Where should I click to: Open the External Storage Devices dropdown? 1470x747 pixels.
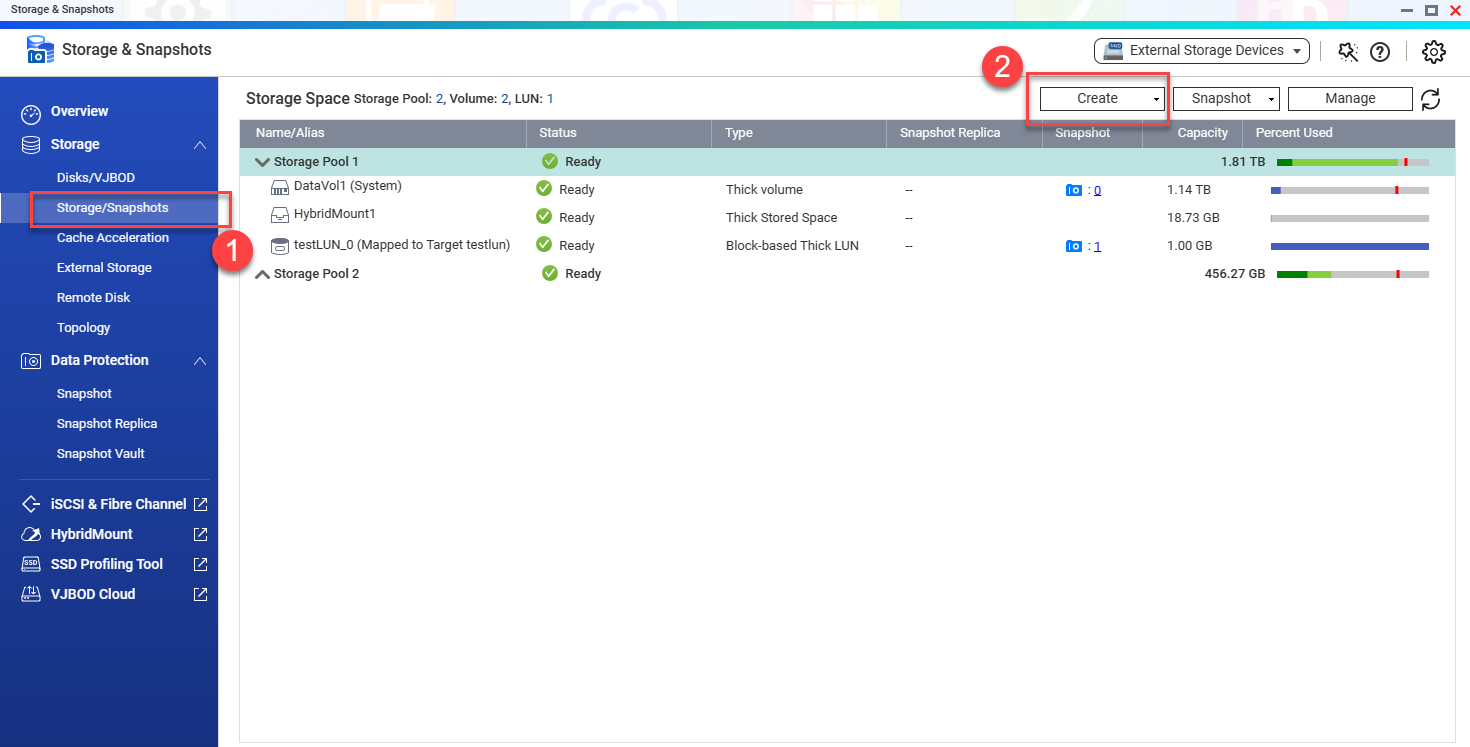tap(1200, 50)
